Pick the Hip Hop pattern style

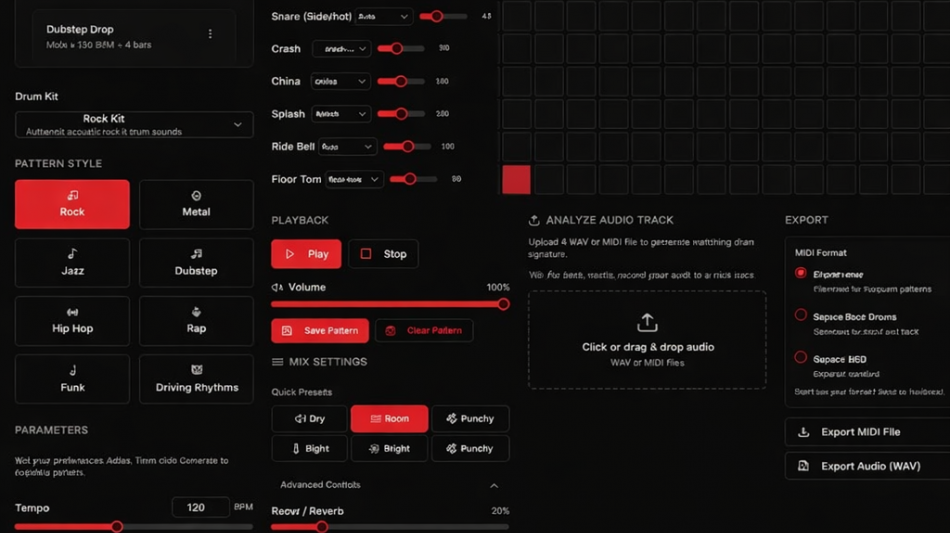(72, 320)
